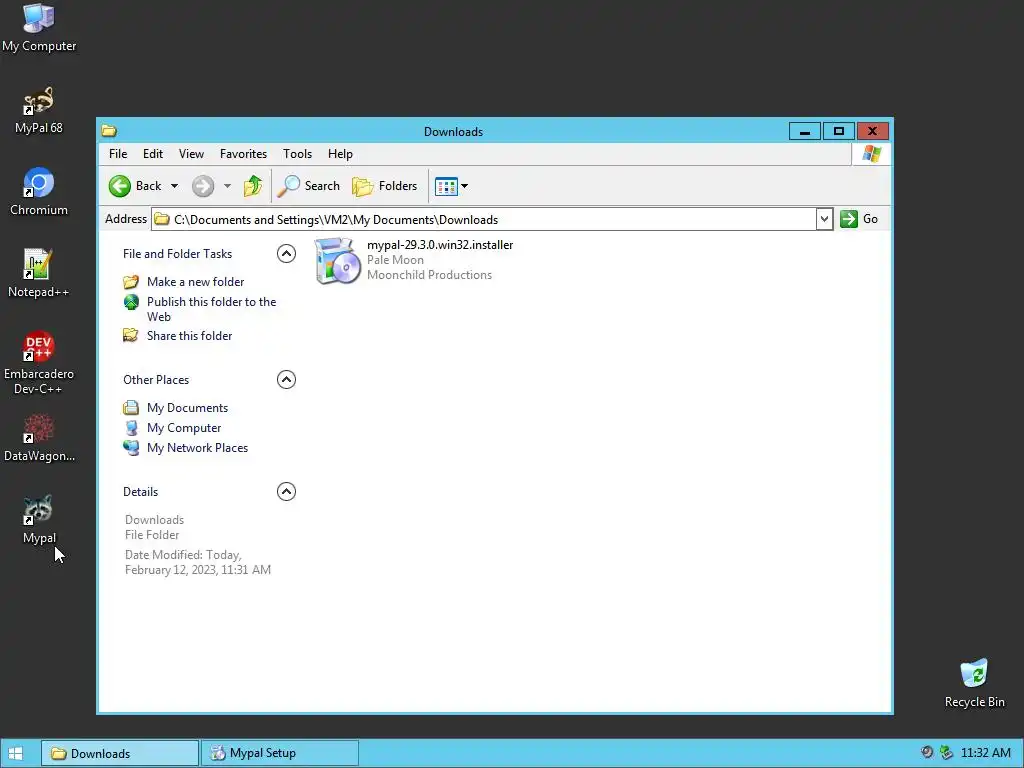Go up one folder level

point(253,186)
